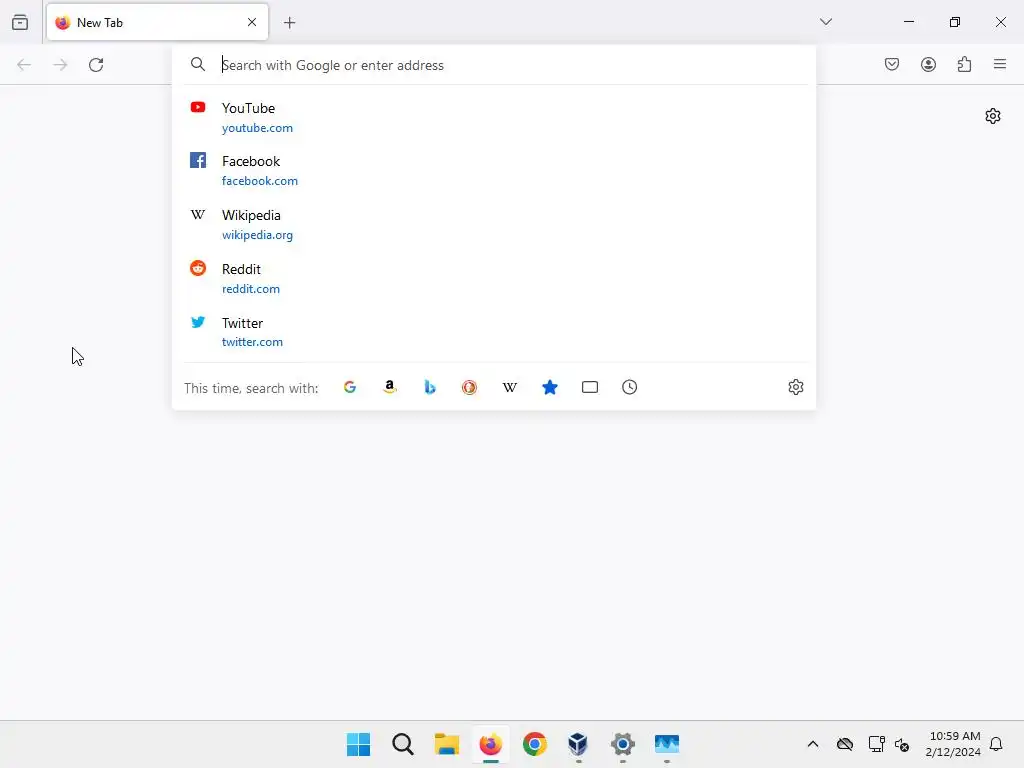Go forward one page

(x=60, y=65)
